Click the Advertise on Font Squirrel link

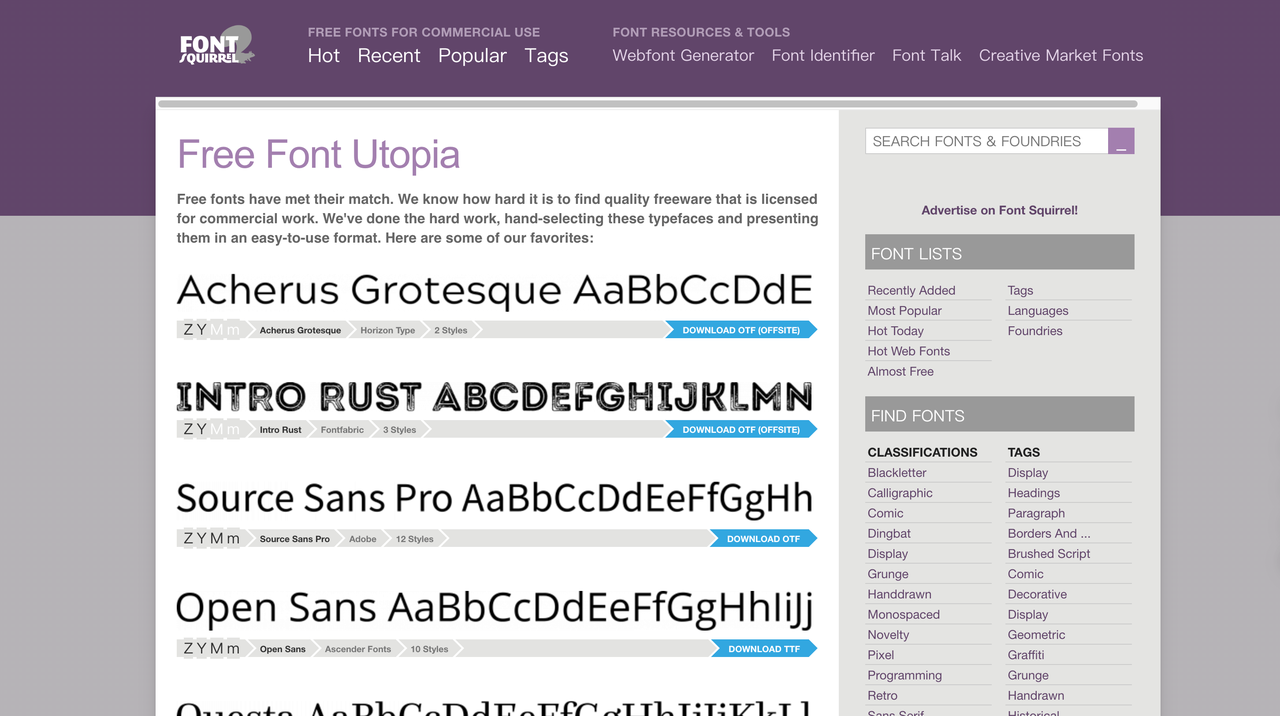[x=999, y=211]
